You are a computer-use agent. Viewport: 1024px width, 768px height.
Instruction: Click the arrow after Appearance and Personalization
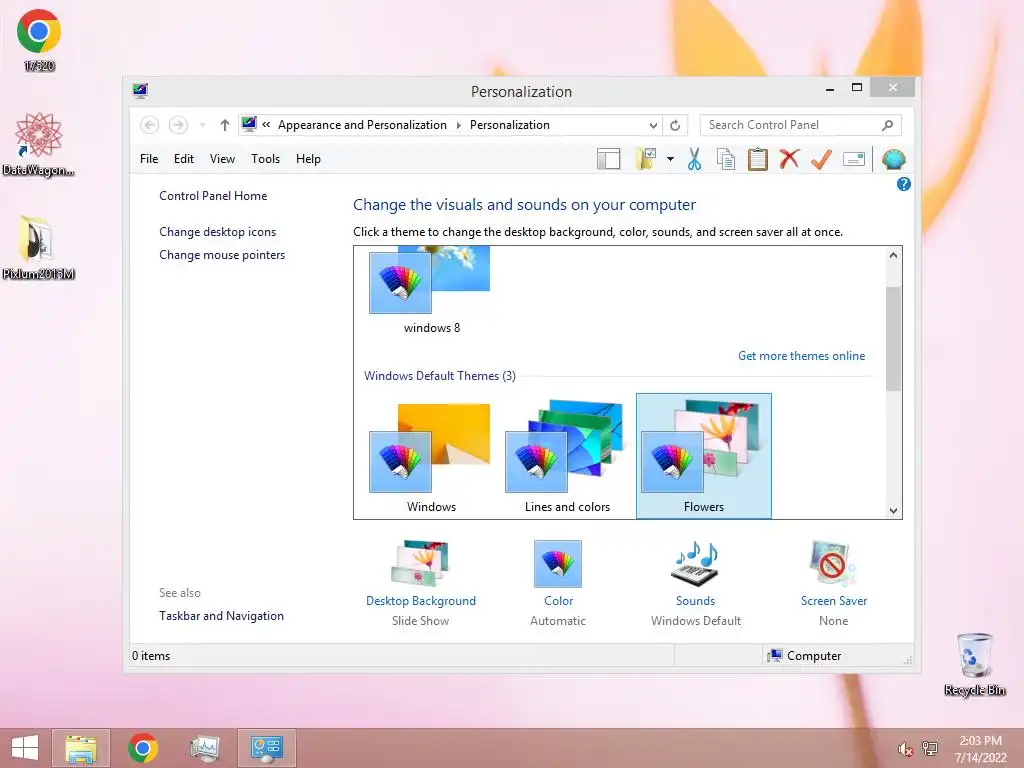(458, 125)
